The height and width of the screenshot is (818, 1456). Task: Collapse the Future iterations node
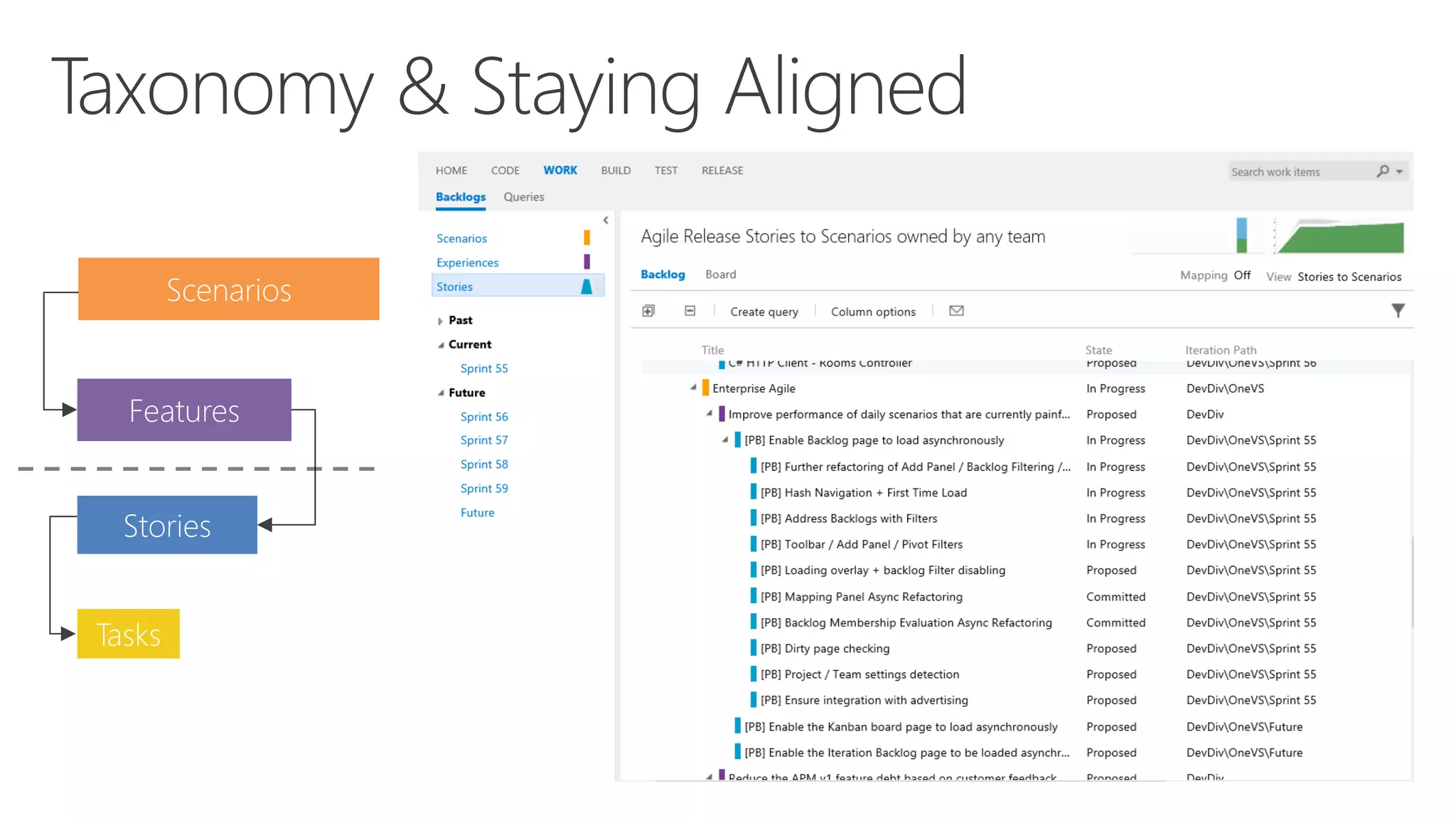click(441, 393)
